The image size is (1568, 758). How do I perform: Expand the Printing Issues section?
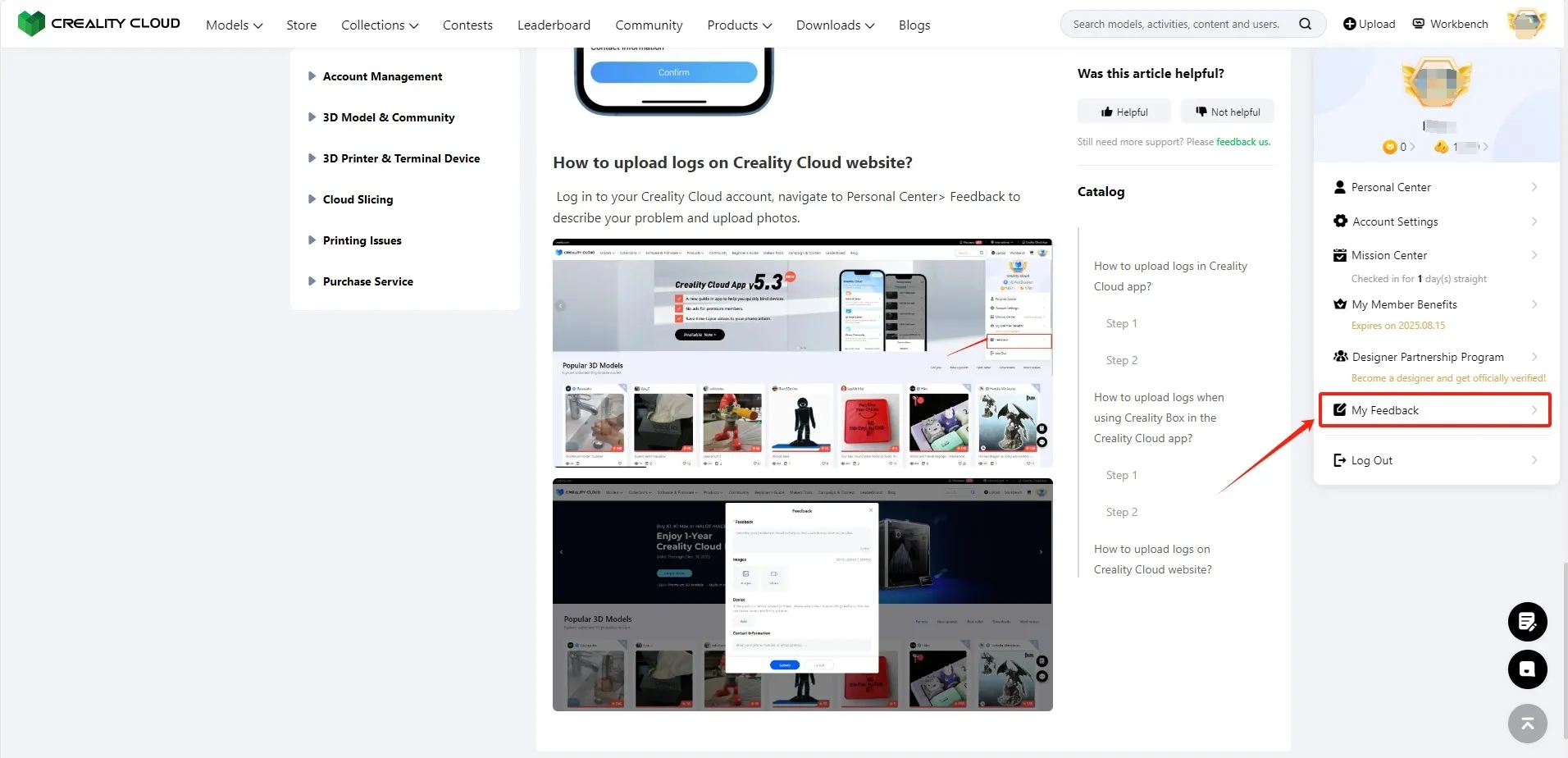pos(362,240)
